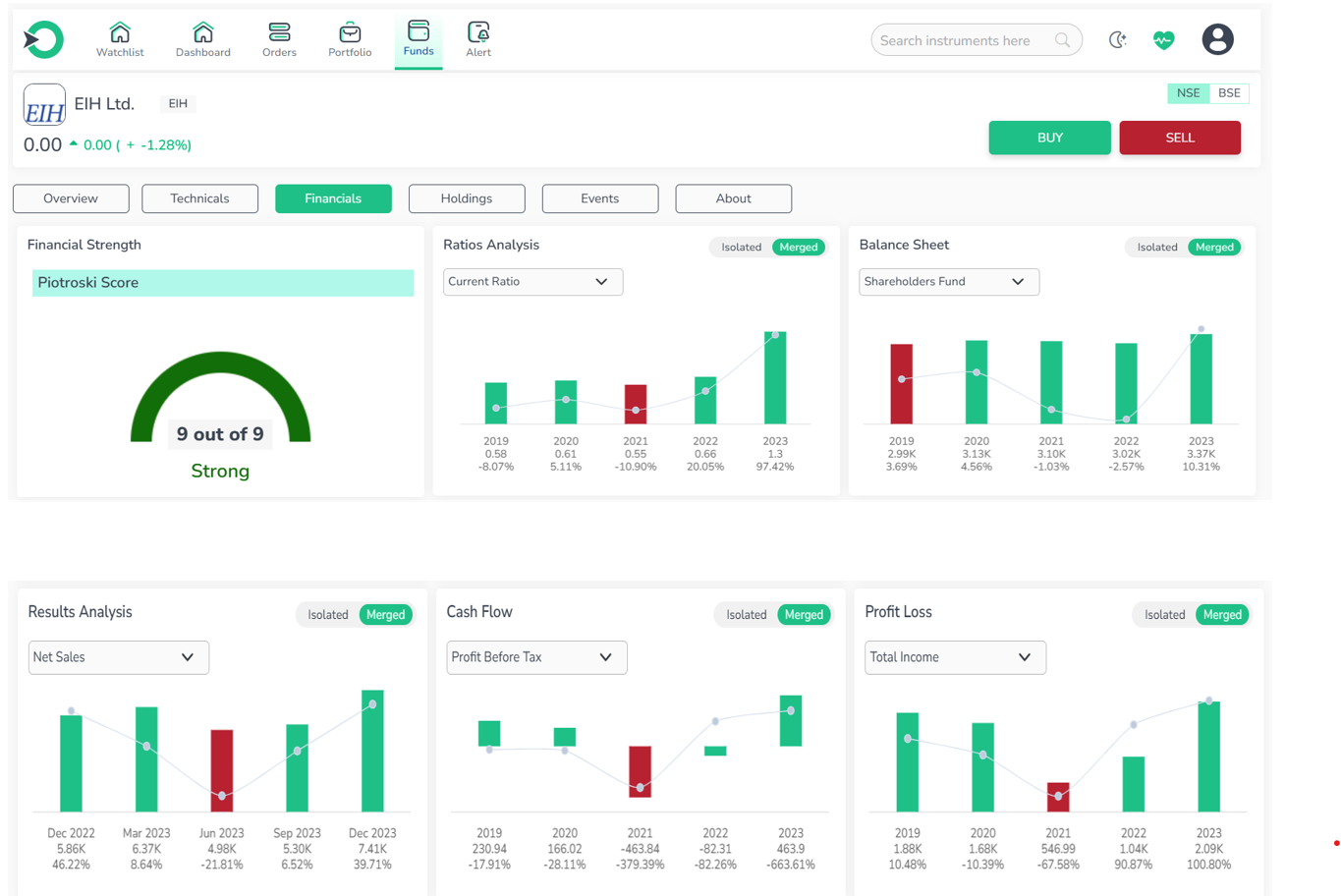The height and width of the screenshot is (896, 1341).
Task: Click the red SELL button
Action: [x=1180, y=138]
